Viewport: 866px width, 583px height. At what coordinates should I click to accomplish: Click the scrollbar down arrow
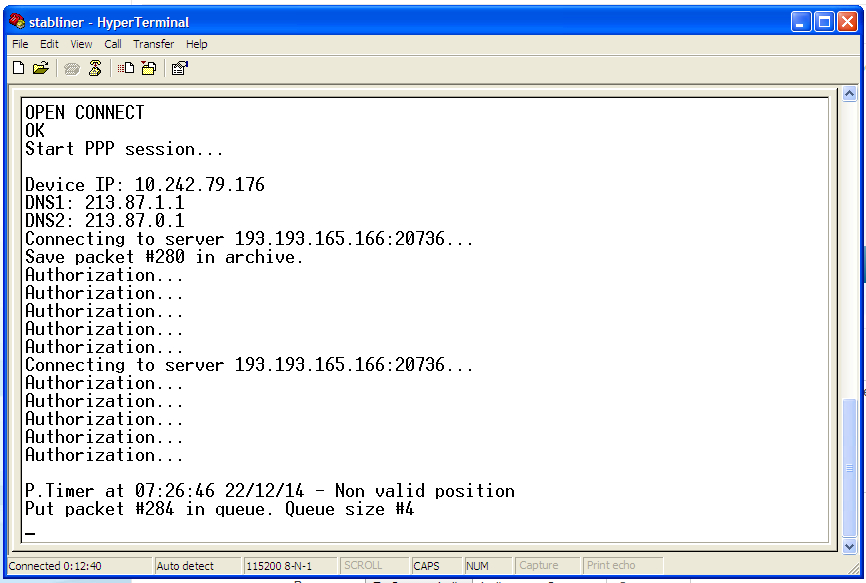tap(849, 547)
